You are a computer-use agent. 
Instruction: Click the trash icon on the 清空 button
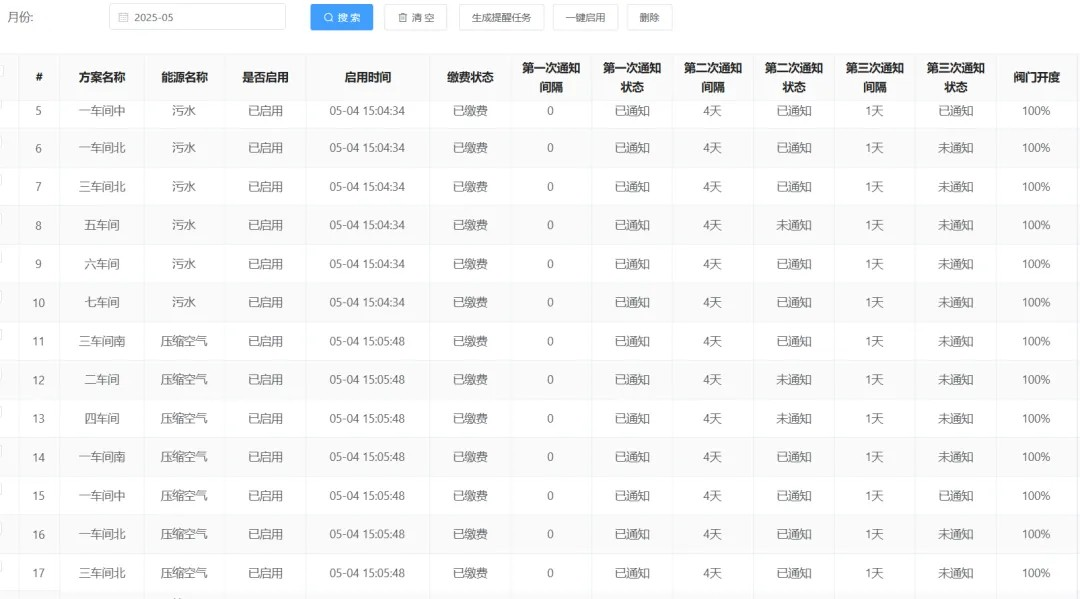(x=402, y=17)
